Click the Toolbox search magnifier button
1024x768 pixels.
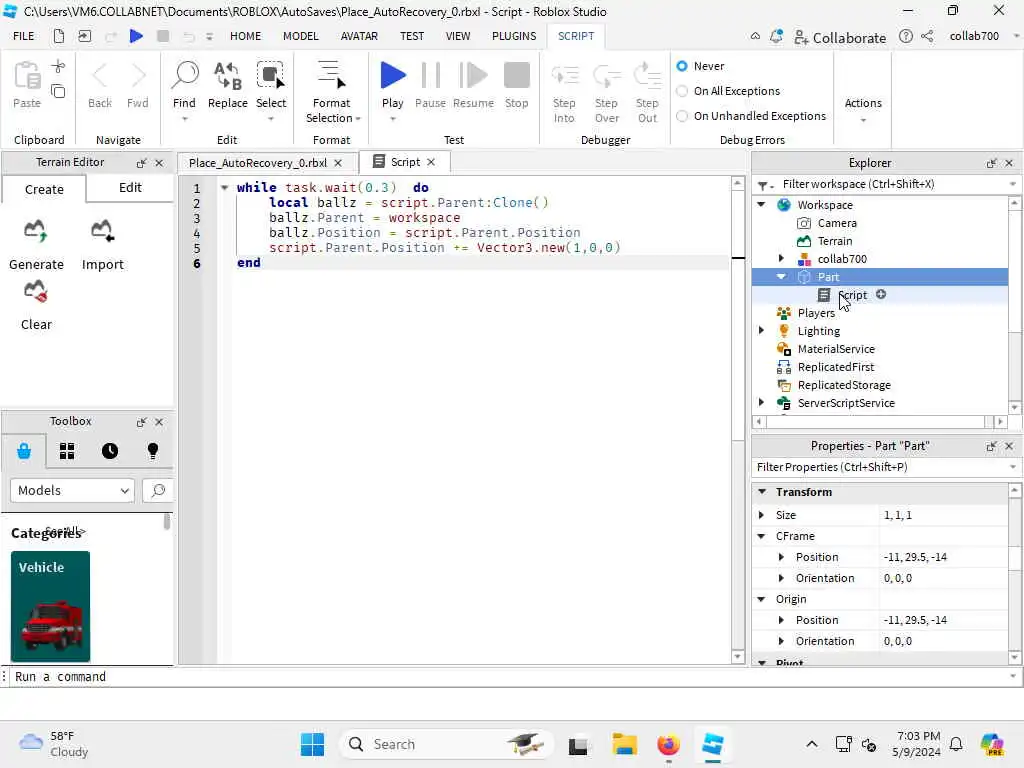(x=157, y=490)
